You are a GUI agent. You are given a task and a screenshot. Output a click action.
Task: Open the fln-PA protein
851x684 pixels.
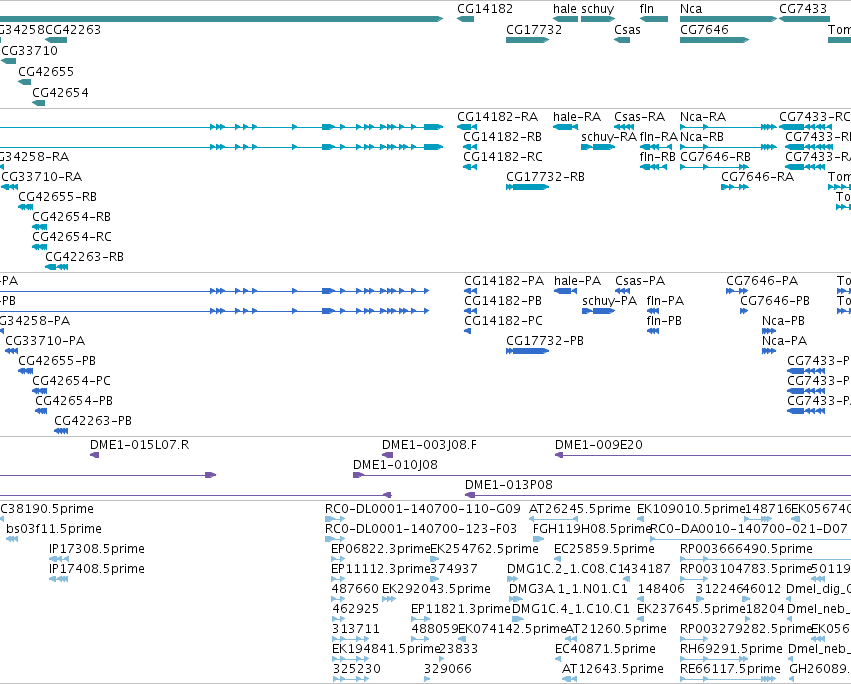(665, 301)
